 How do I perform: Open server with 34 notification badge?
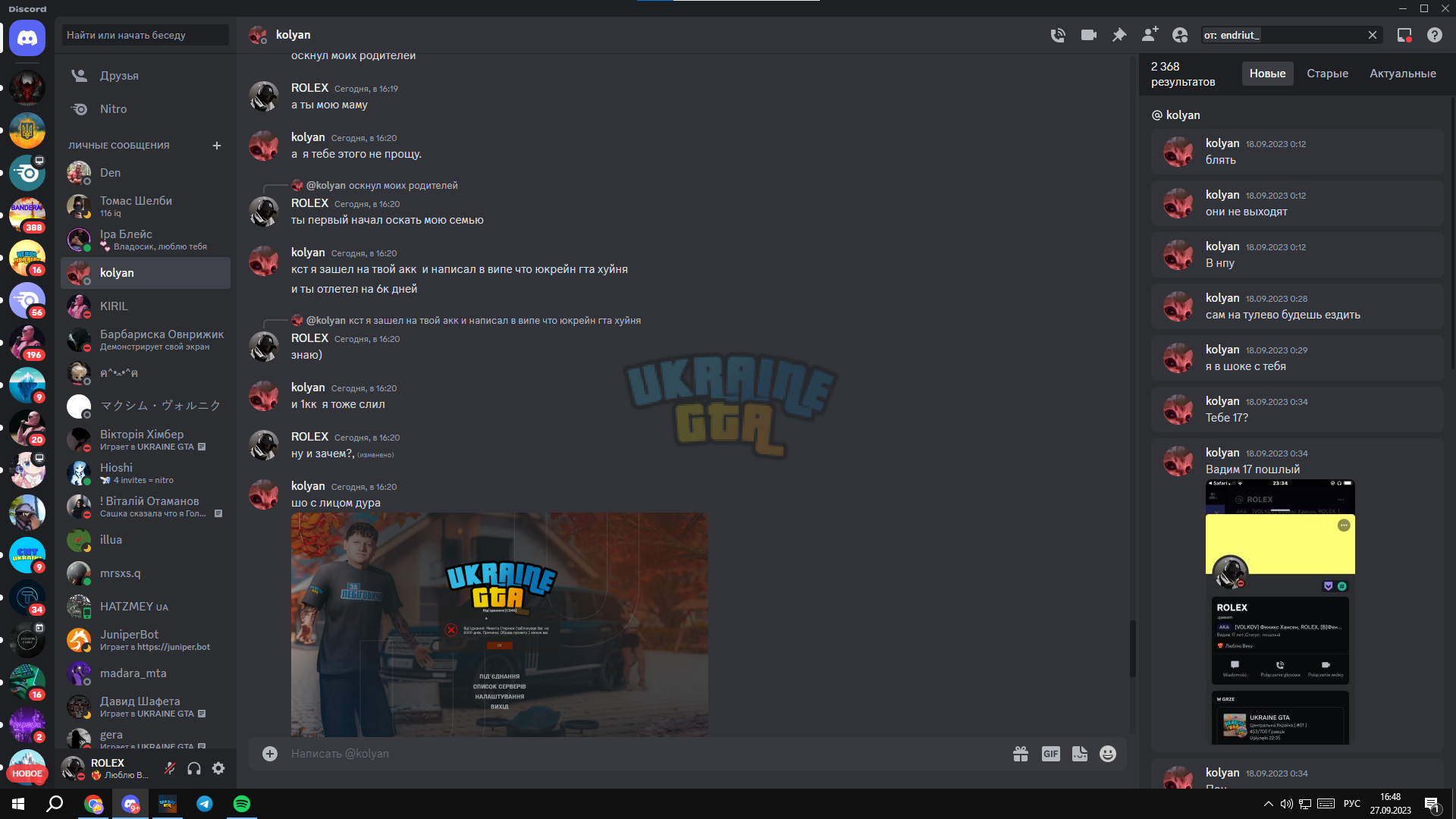coord(27,598)
